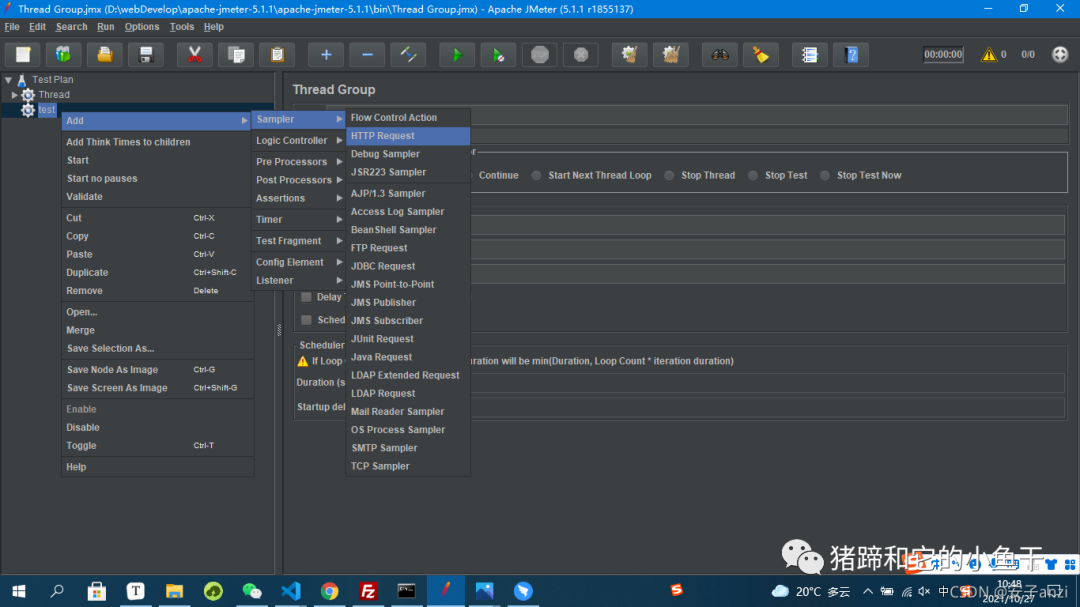Click the Help question mark icon
Screen dimensions: 1080x607
point(851,54)
